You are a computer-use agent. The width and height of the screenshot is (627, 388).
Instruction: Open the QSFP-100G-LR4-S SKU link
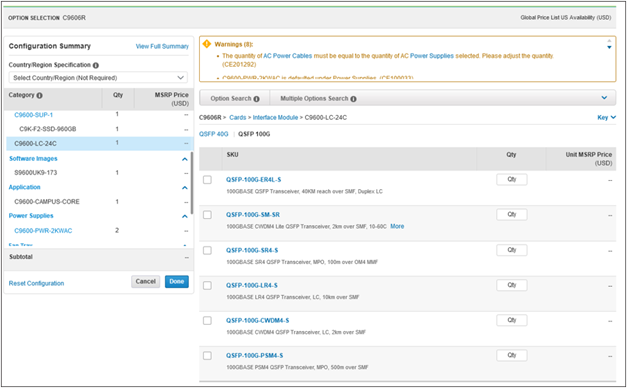tap(252, 285)
